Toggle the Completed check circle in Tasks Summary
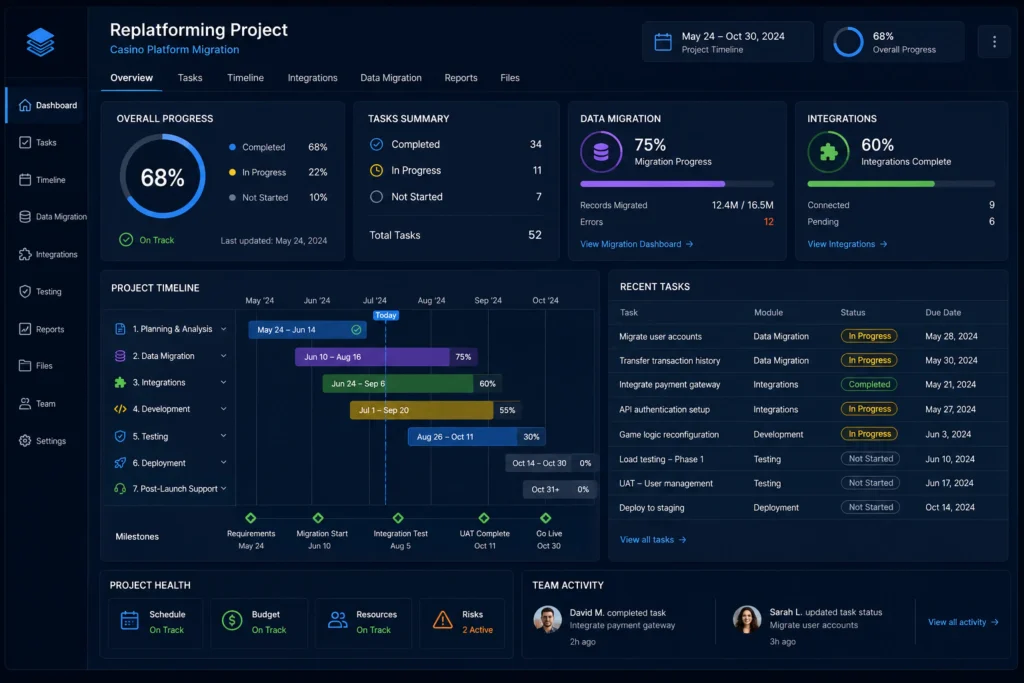The height and width of the screenshot is (683, 1024). click(376, 144)
